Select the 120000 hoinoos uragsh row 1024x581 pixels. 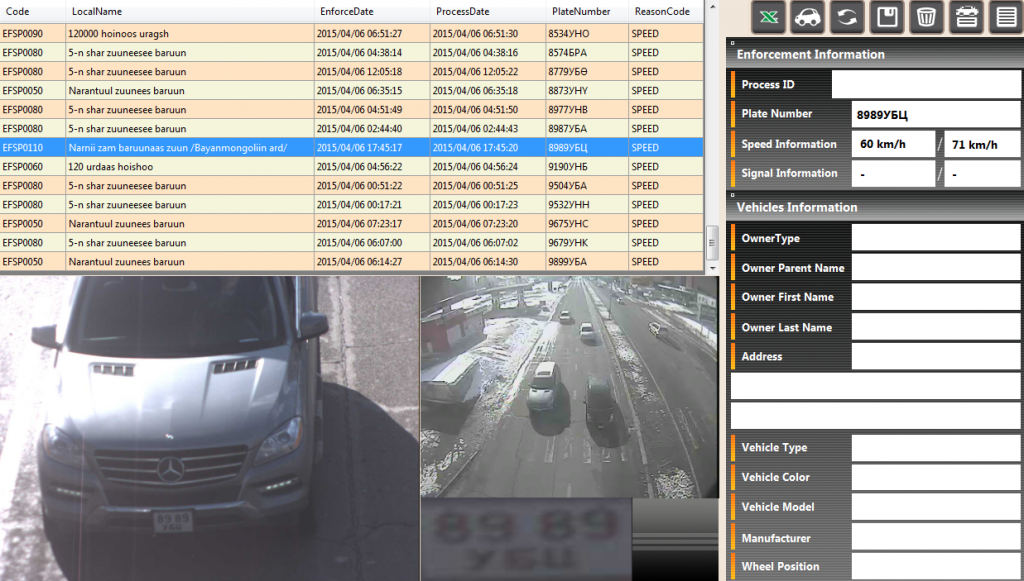coord(350,34)
